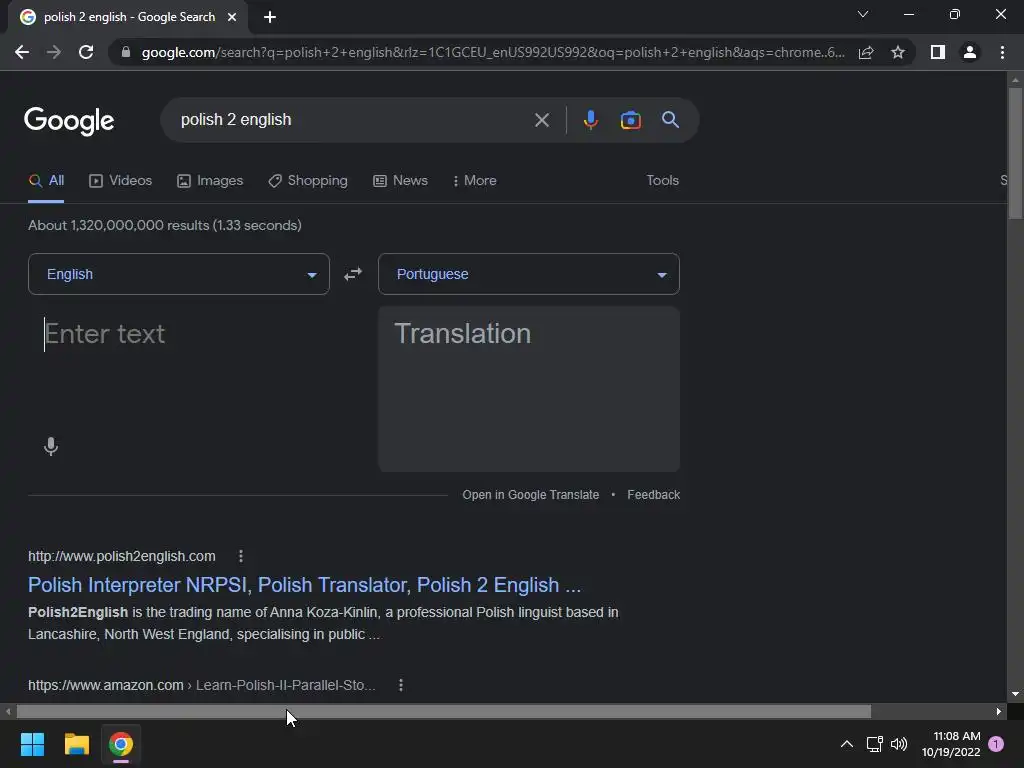Switch to the News tab
This screenshot has width=1024, height=768.
click(x=400, y=180)
